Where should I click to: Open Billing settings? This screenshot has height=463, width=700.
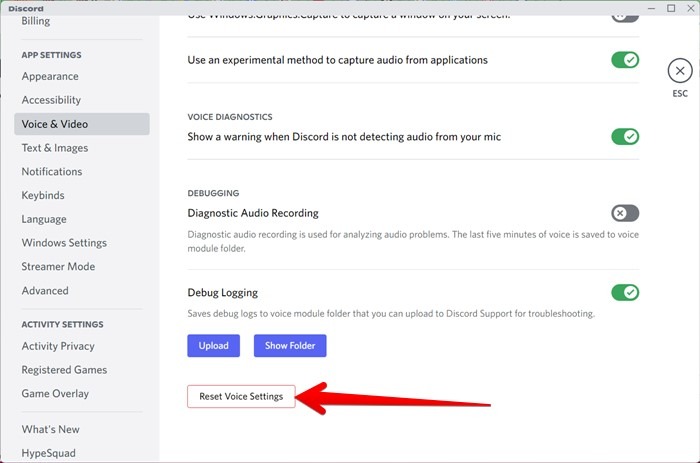(x=36, y=21)
